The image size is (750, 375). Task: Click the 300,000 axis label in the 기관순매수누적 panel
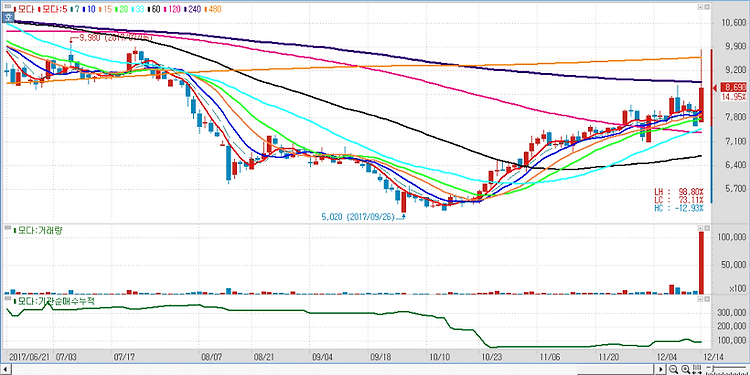[733, 313]
